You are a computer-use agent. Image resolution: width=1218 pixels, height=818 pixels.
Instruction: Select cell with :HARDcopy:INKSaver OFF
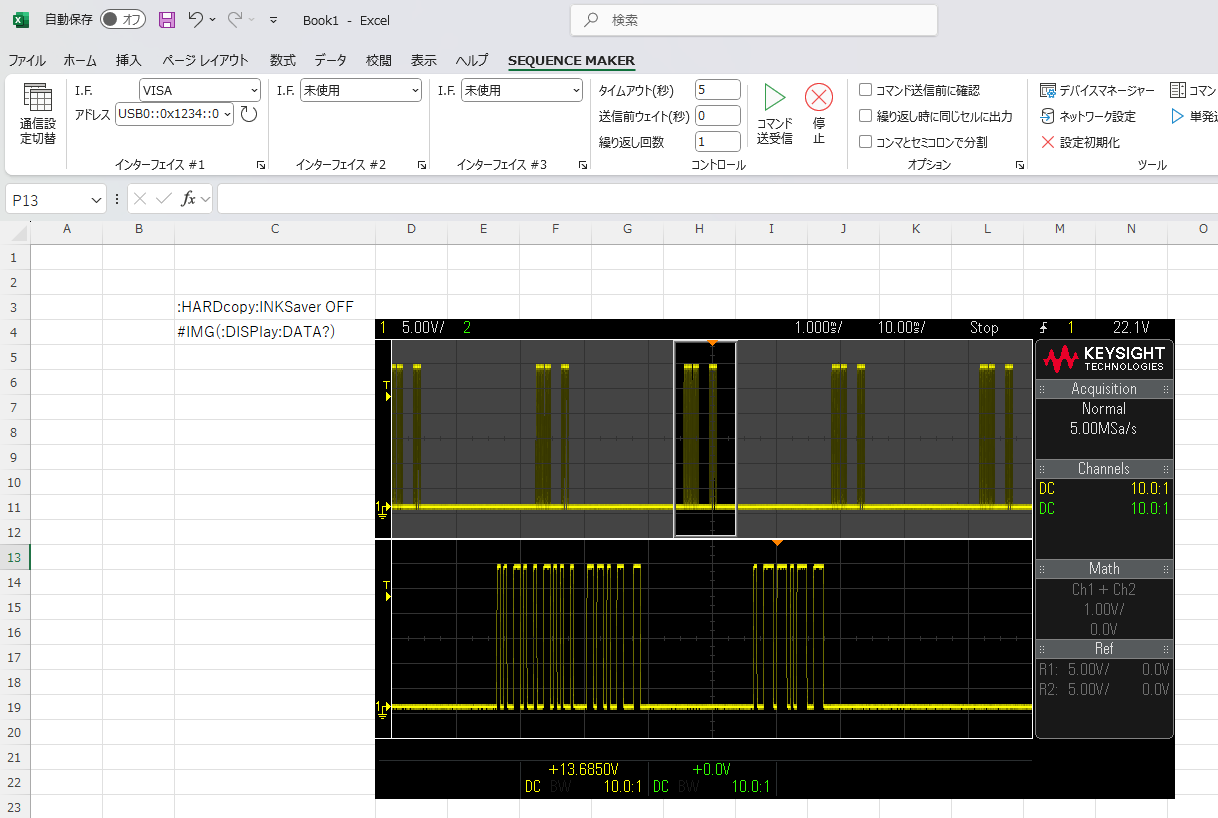pyautogui.click(x=275, y=307)
